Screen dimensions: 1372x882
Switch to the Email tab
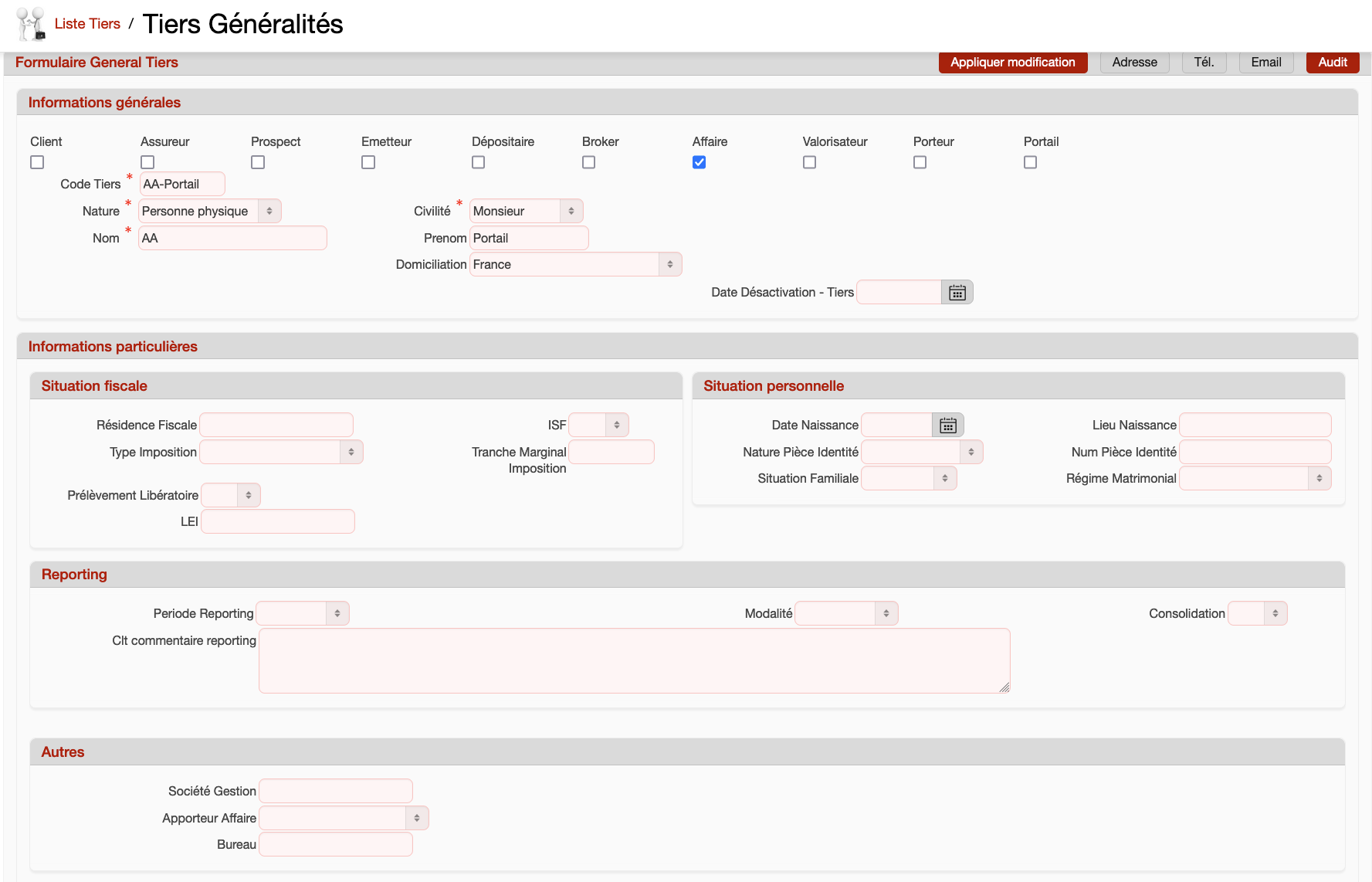1265,63
